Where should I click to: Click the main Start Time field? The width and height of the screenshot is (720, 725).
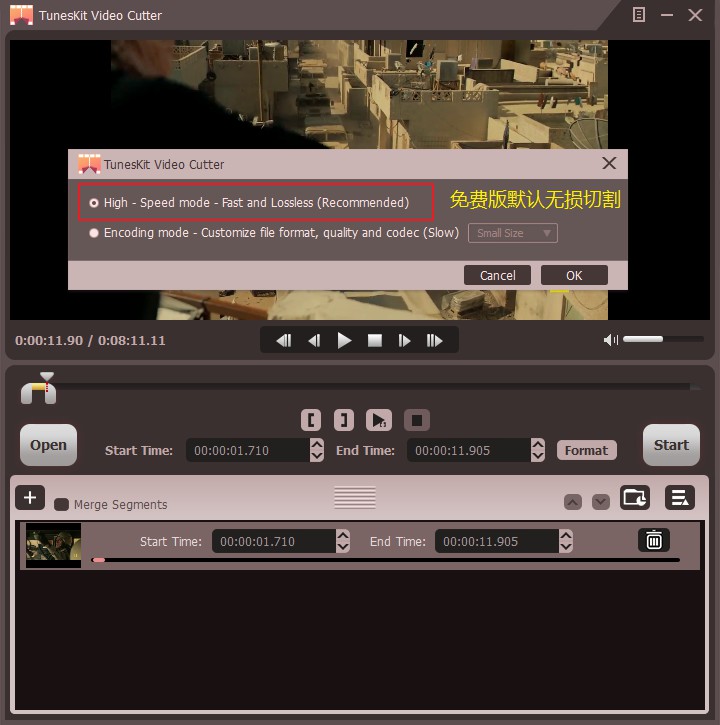point(248,450)
